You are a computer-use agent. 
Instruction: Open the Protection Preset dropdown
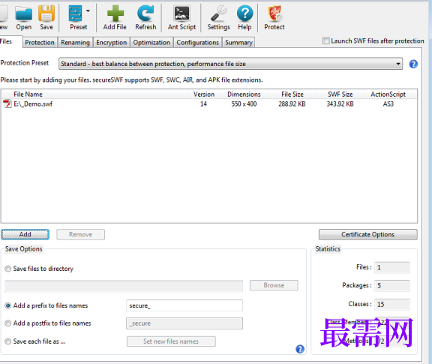[230, 64]
